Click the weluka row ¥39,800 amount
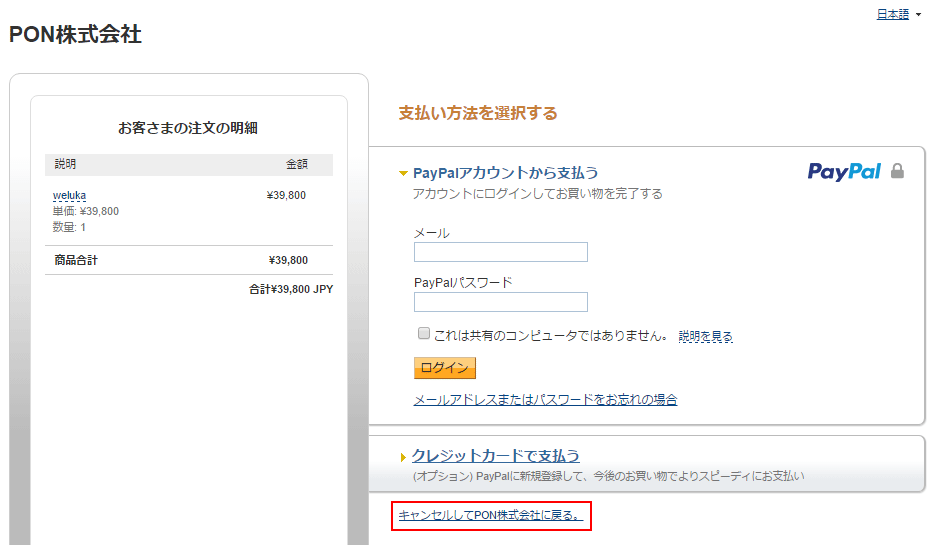 pyautogui.click(x=286, y=195)
